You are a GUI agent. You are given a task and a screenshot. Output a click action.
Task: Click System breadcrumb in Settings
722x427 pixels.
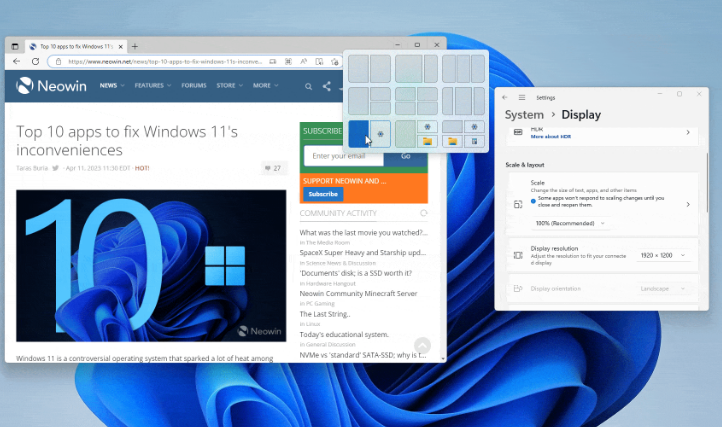point(524,115)
